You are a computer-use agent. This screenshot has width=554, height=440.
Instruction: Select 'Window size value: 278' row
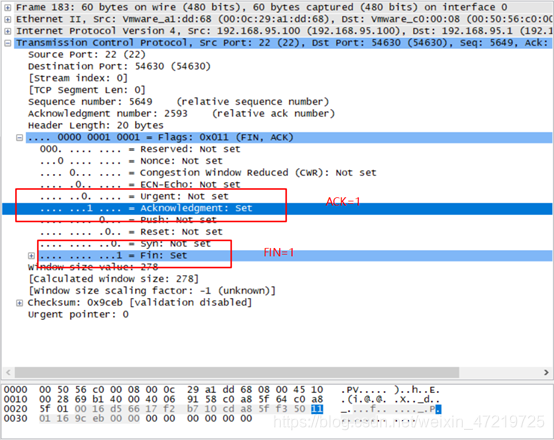93,267
